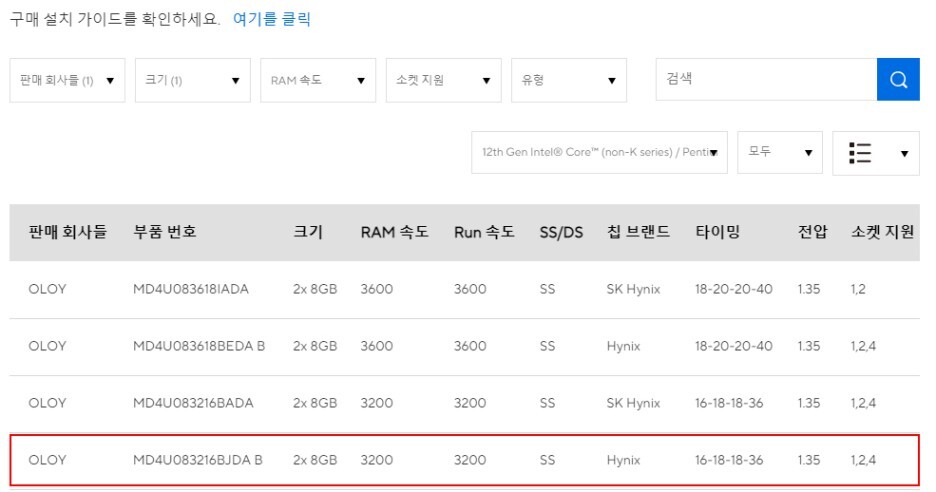
Task: Select part number MD4U083618BEDA B
Action: 199,346
